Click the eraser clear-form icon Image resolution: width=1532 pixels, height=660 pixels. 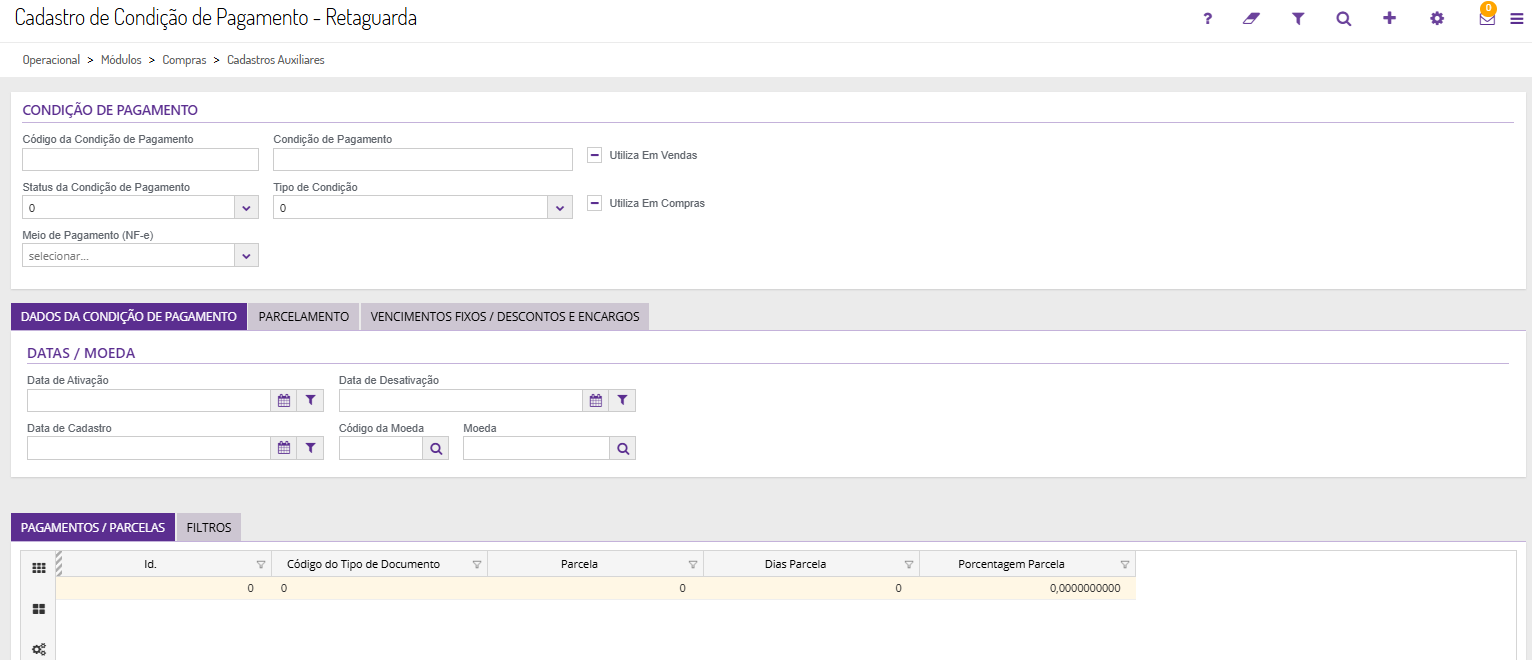(x=1251, y=18)
